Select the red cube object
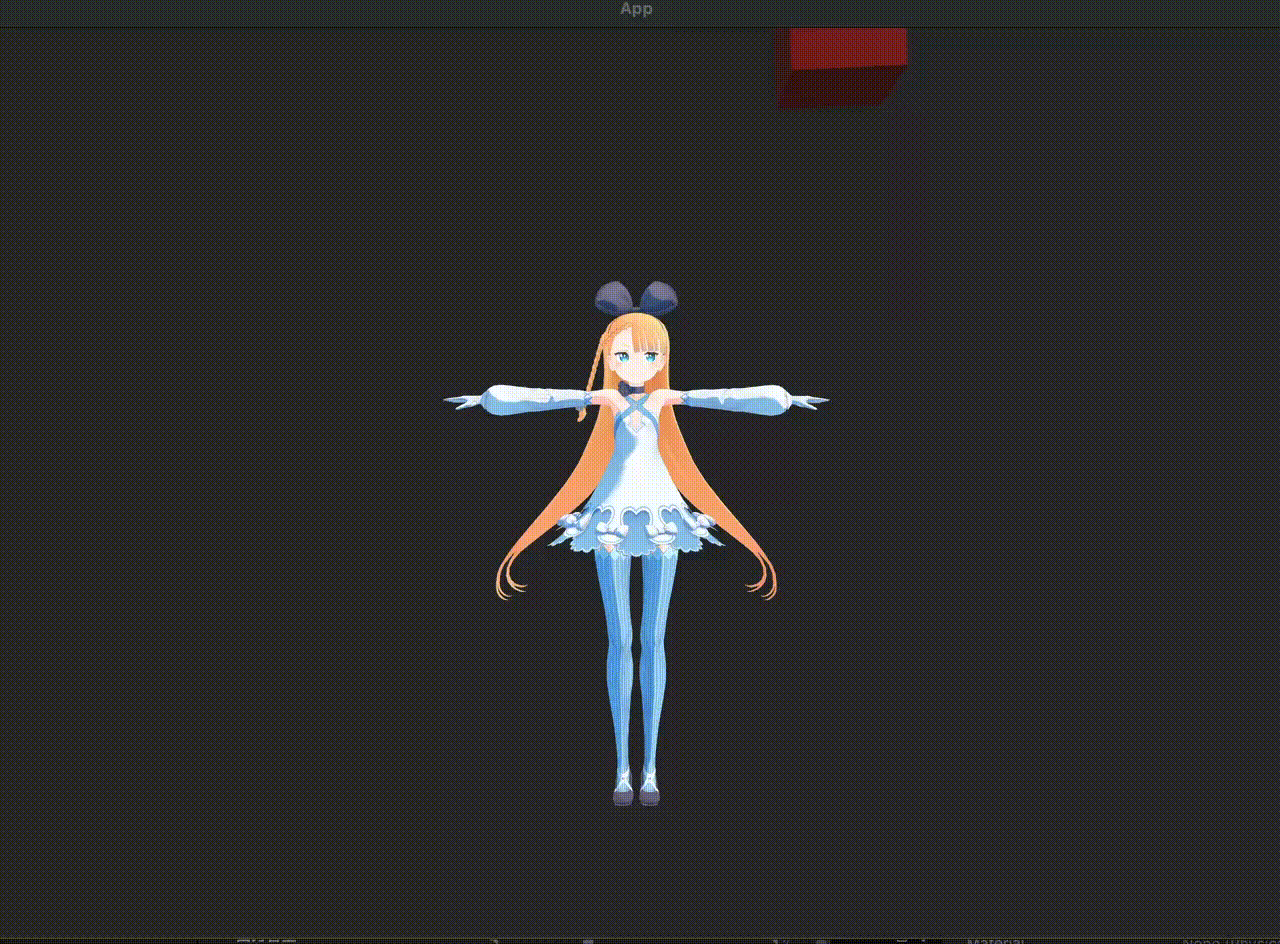Screen dimensions: 1280x944 point(842,67)
